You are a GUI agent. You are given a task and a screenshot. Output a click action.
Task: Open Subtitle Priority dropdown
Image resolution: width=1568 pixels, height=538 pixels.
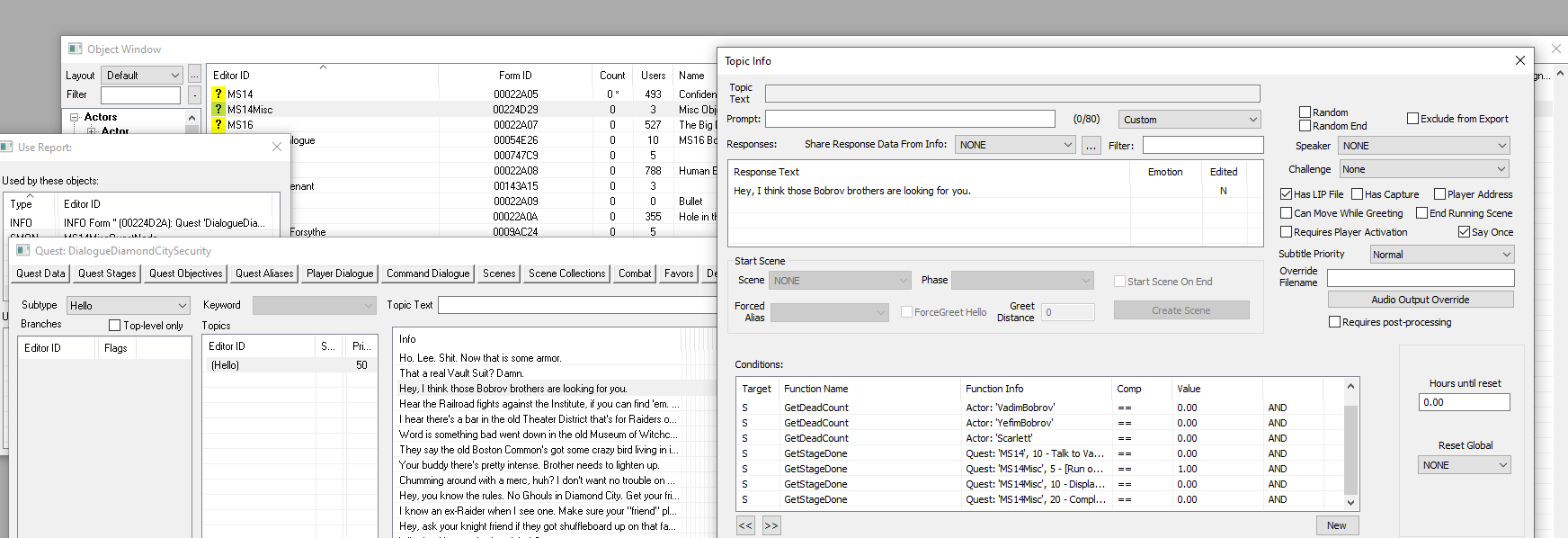[x=1442, y=255]
